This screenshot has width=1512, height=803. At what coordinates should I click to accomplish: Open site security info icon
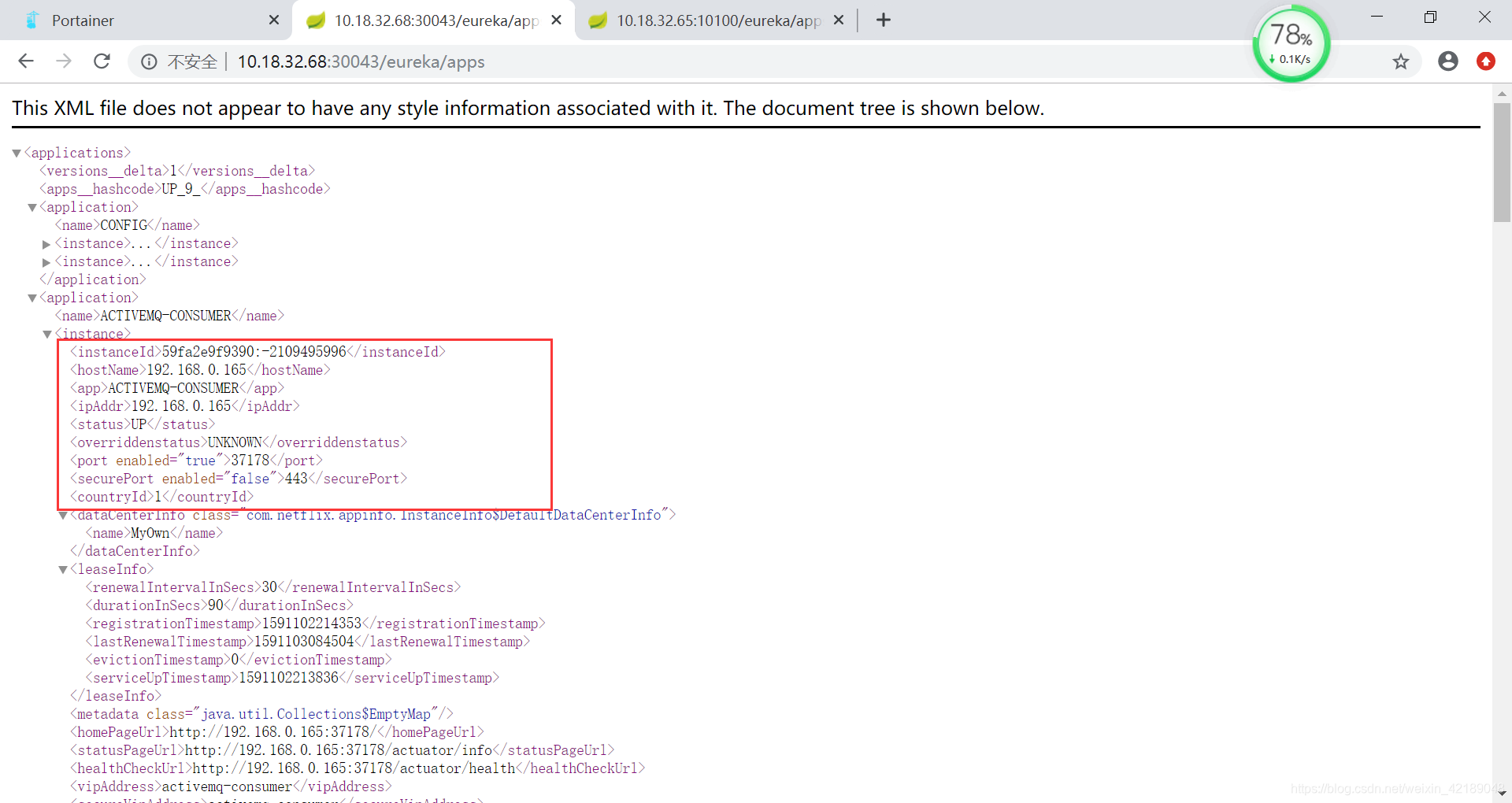(149, 61)
